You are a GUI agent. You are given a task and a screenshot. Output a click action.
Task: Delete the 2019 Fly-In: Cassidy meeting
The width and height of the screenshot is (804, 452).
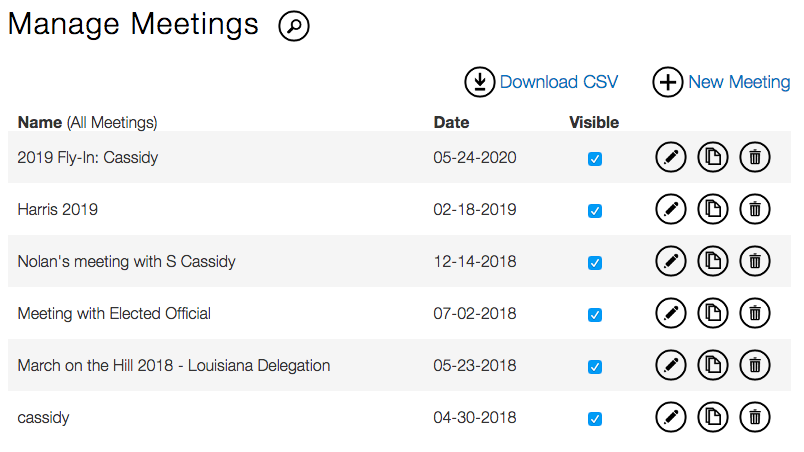pos(755,158)
